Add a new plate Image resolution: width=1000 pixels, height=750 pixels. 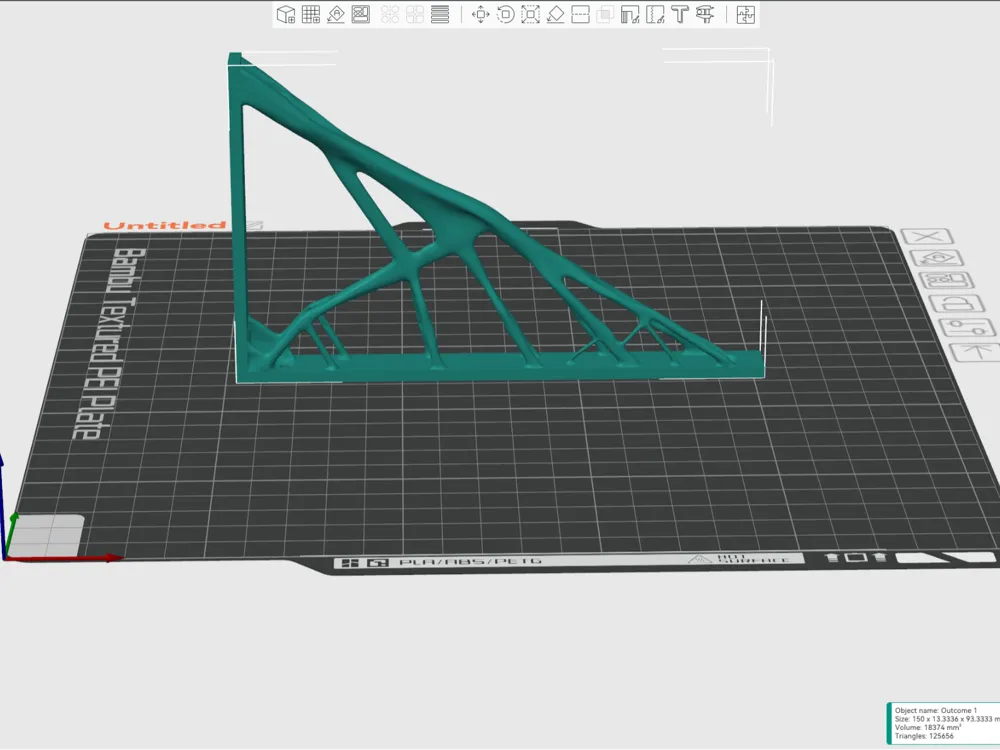tap(310, 15)
